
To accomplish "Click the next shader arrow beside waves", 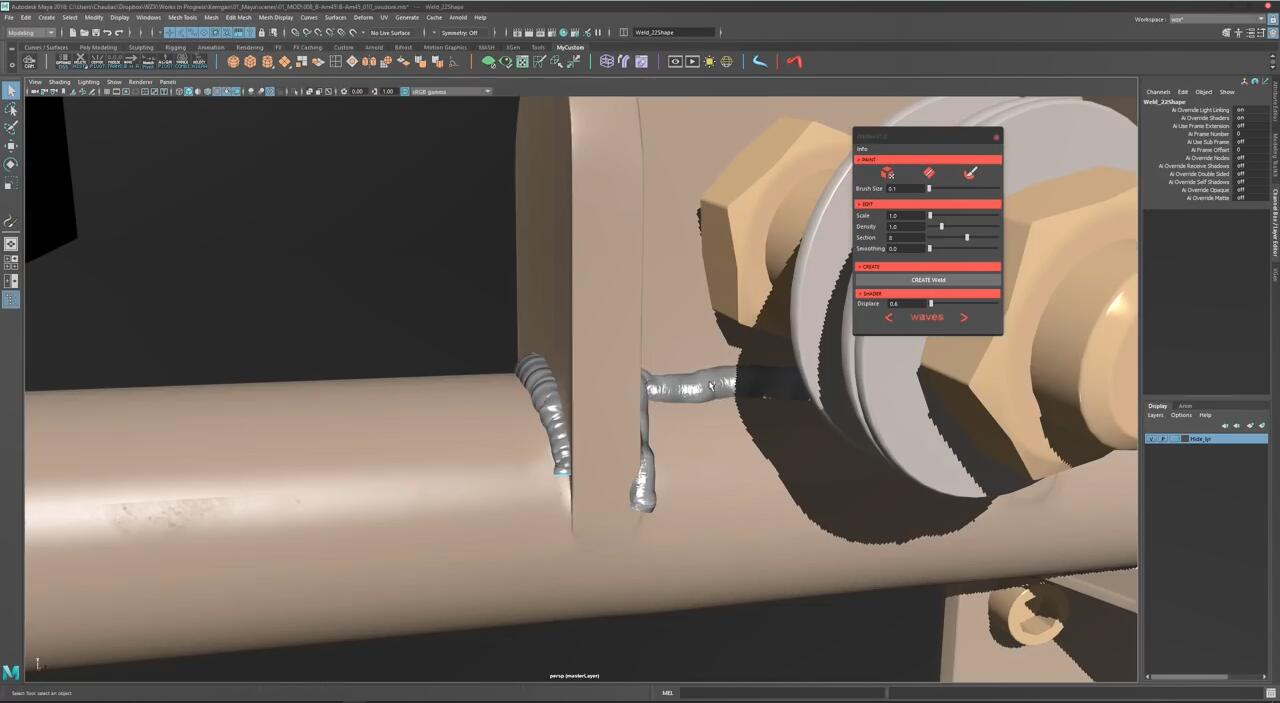I will point(964,317).
